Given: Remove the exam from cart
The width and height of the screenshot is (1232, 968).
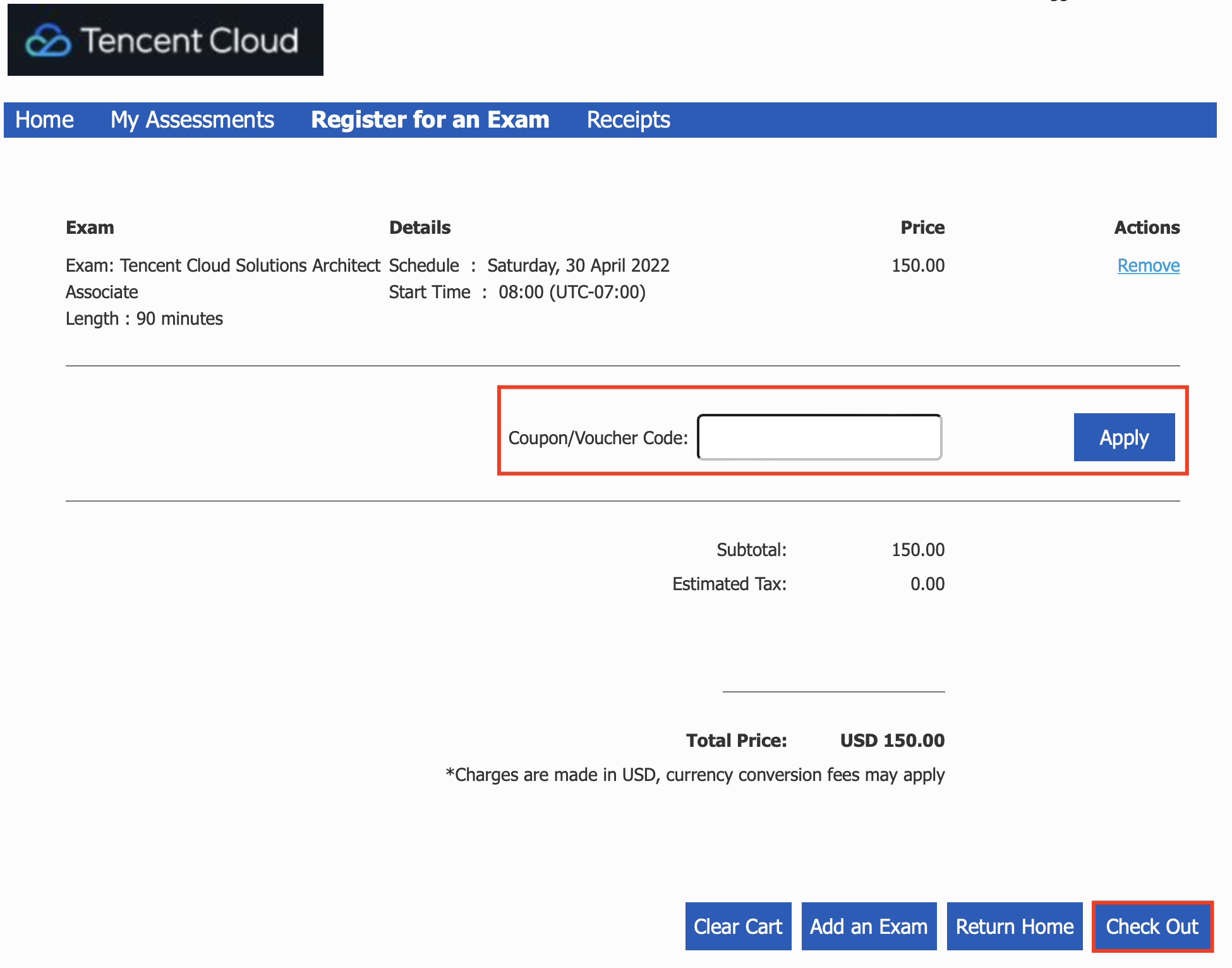Looking at the screenshot, I should 1148,265.
